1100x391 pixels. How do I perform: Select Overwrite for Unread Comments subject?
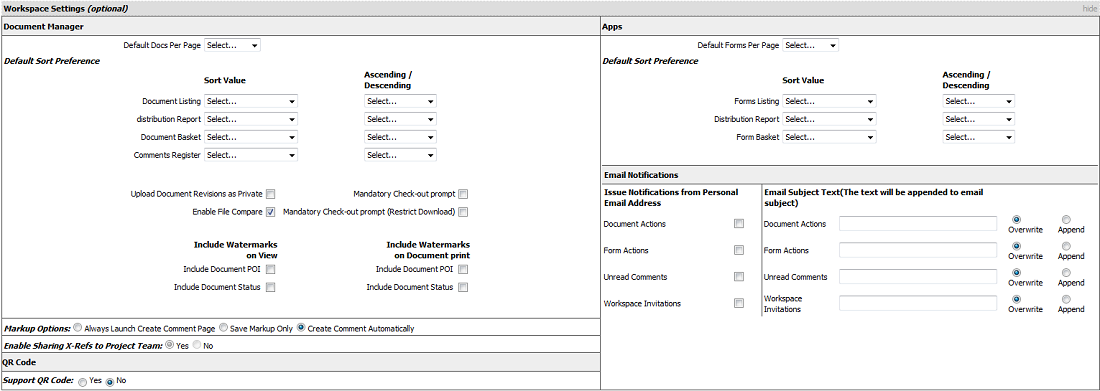coord(1016,272)
